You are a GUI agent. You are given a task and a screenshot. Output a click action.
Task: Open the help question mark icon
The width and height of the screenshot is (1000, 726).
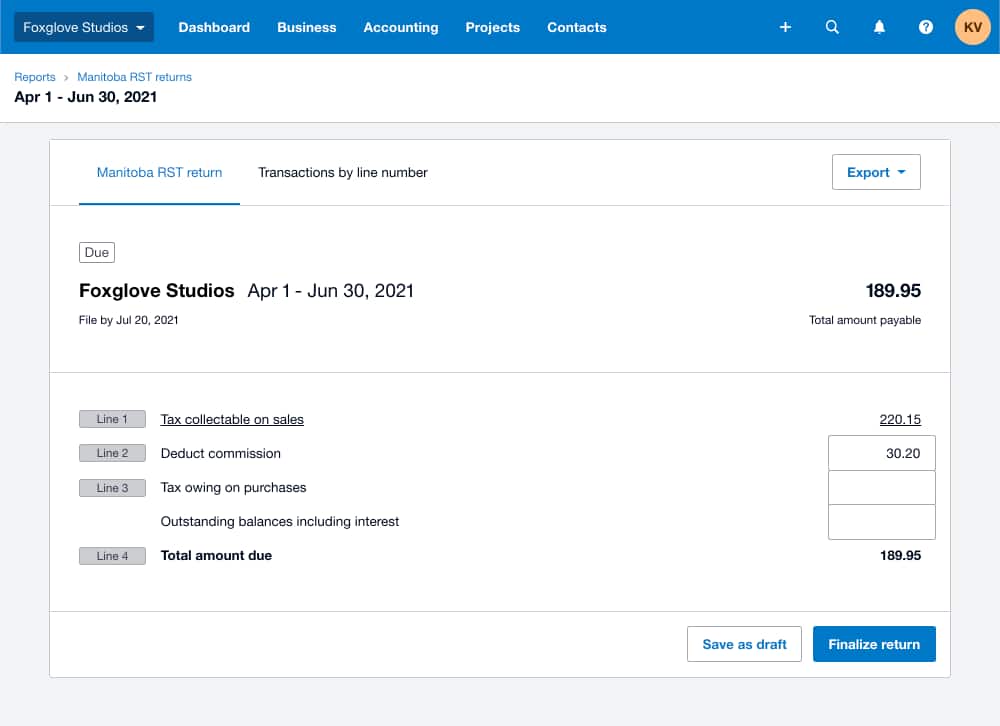click(925, 27)
